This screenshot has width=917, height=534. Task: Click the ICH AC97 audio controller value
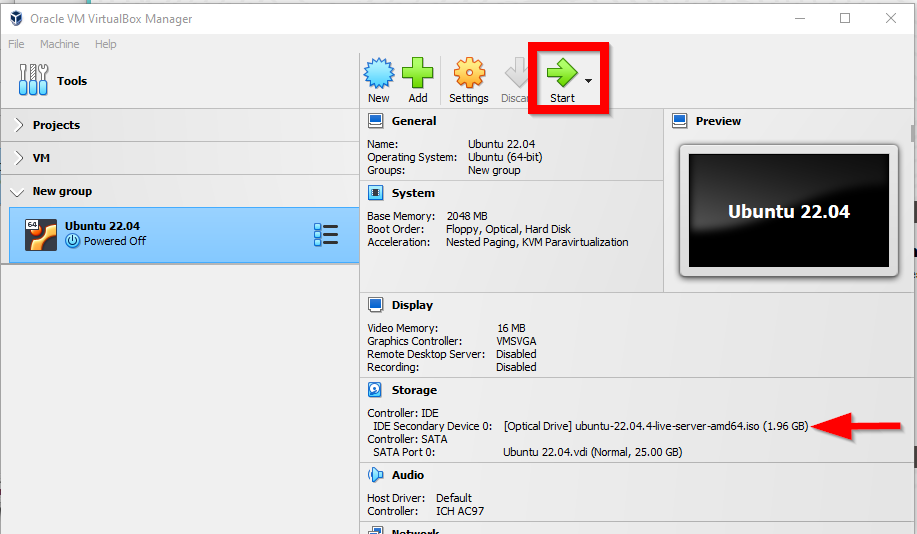pos(460,511)
